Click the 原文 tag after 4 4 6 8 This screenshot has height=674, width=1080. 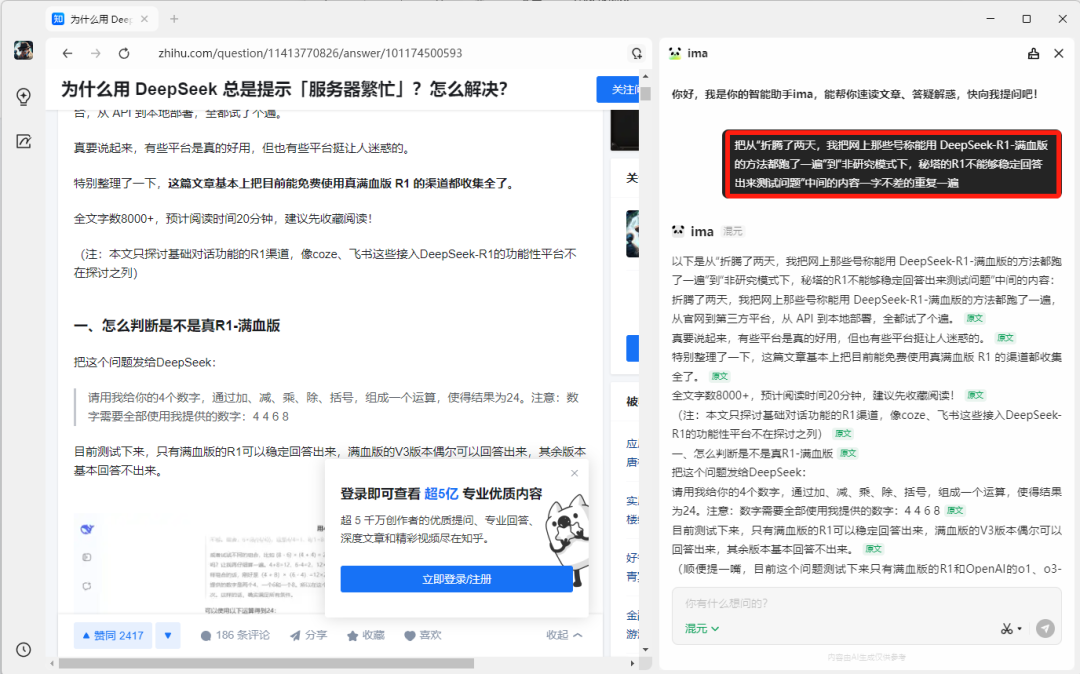(x=955, y=511)
